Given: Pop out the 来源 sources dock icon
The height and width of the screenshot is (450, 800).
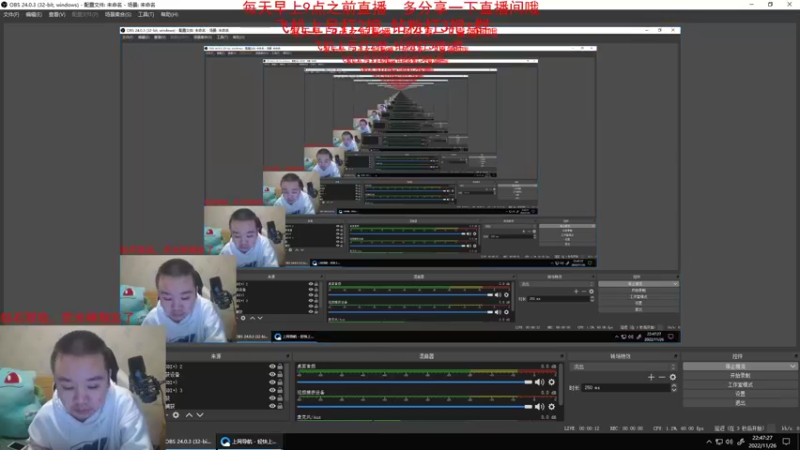Looking at the screenshot, I should (287, 356).
